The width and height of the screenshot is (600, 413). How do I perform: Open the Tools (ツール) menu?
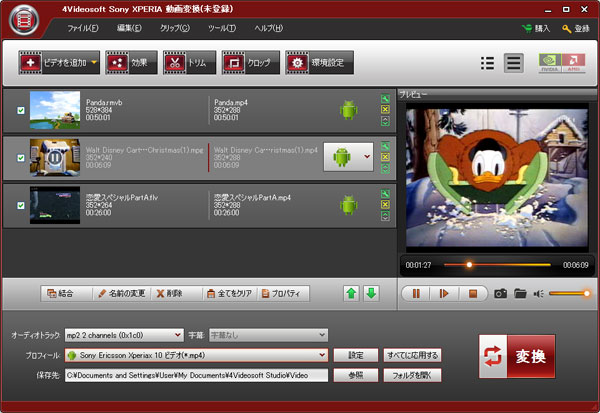tap(222, 28)
